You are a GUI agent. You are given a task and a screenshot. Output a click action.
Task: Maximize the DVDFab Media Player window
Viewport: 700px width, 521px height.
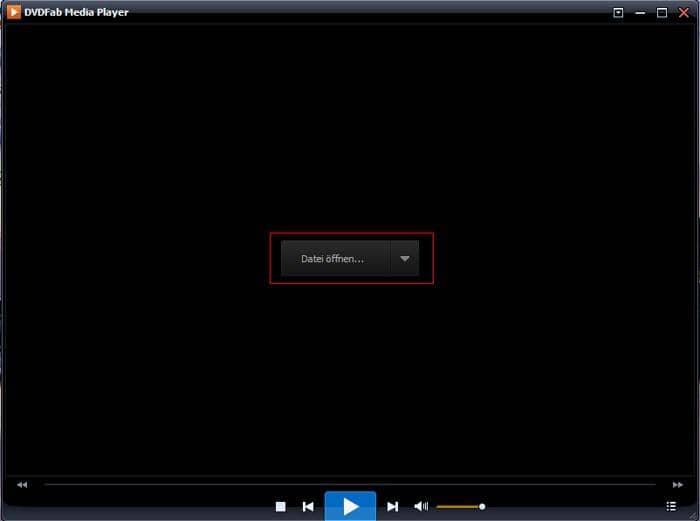click(662, 13)
